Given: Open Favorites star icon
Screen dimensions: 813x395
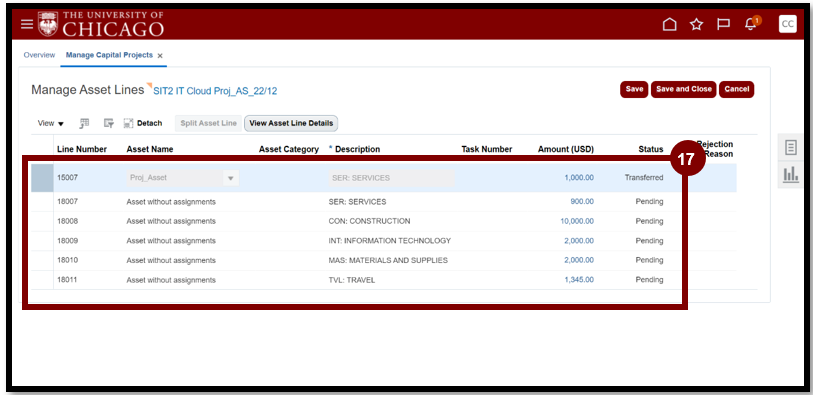Looking at the screenshot, I should coord(696,24).
